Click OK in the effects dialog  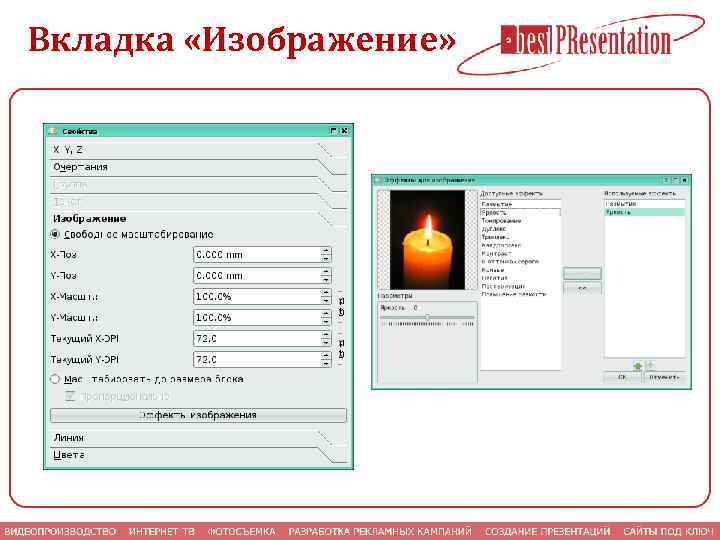[622, 377]
